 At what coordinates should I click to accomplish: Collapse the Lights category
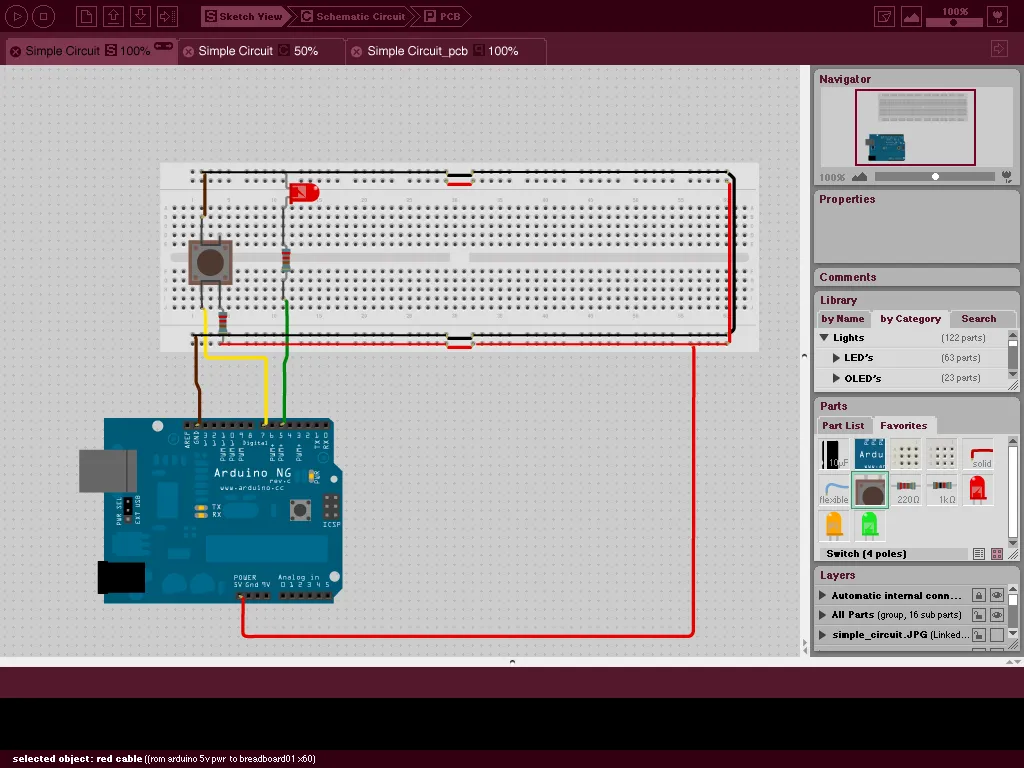[824, 338]
